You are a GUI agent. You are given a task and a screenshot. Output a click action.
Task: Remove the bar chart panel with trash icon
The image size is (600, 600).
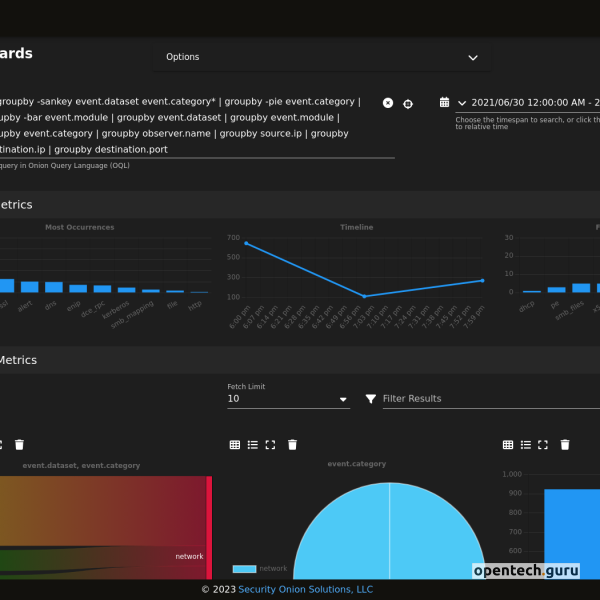565,445
